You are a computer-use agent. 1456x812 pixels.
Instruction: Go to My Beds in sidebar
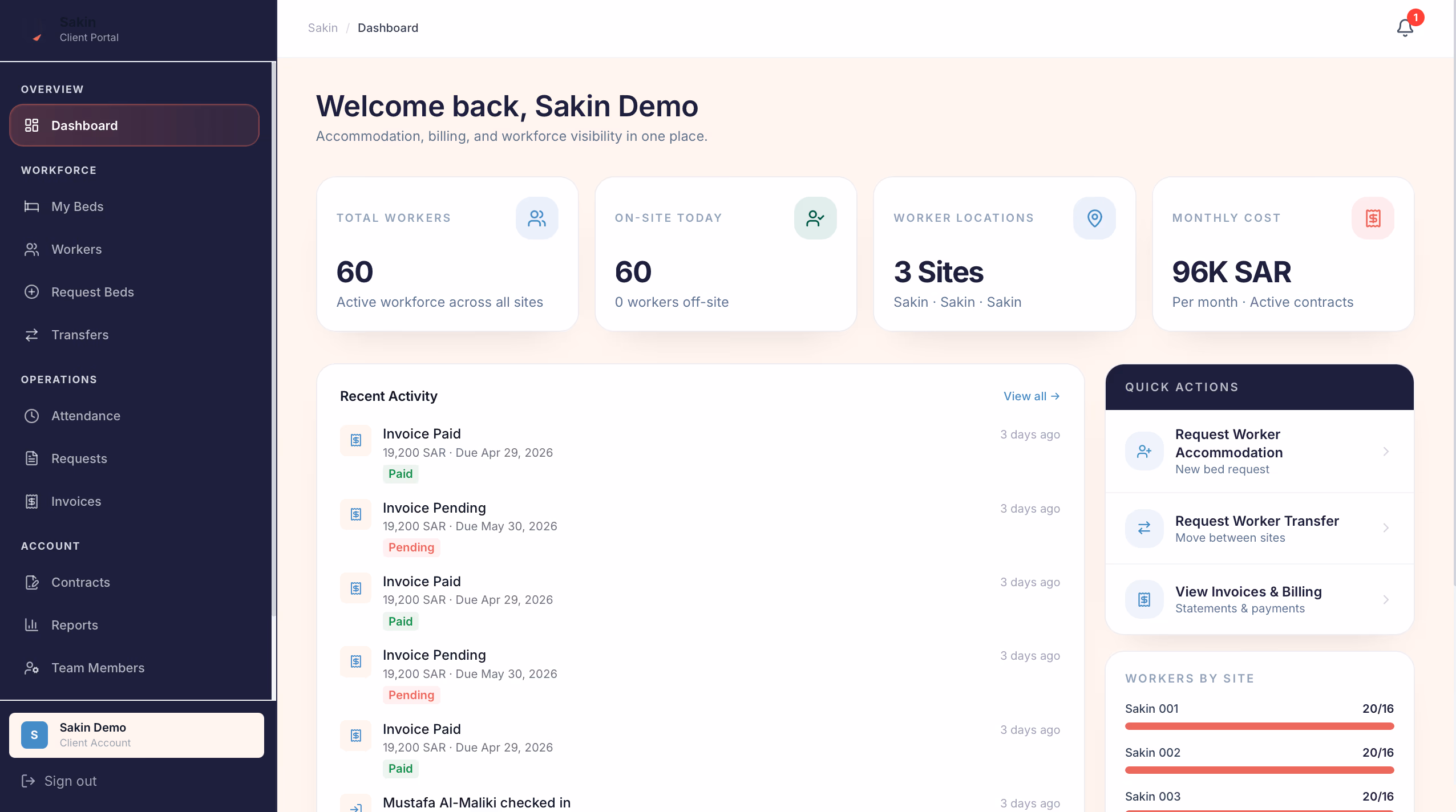click(x=134, y=206)
